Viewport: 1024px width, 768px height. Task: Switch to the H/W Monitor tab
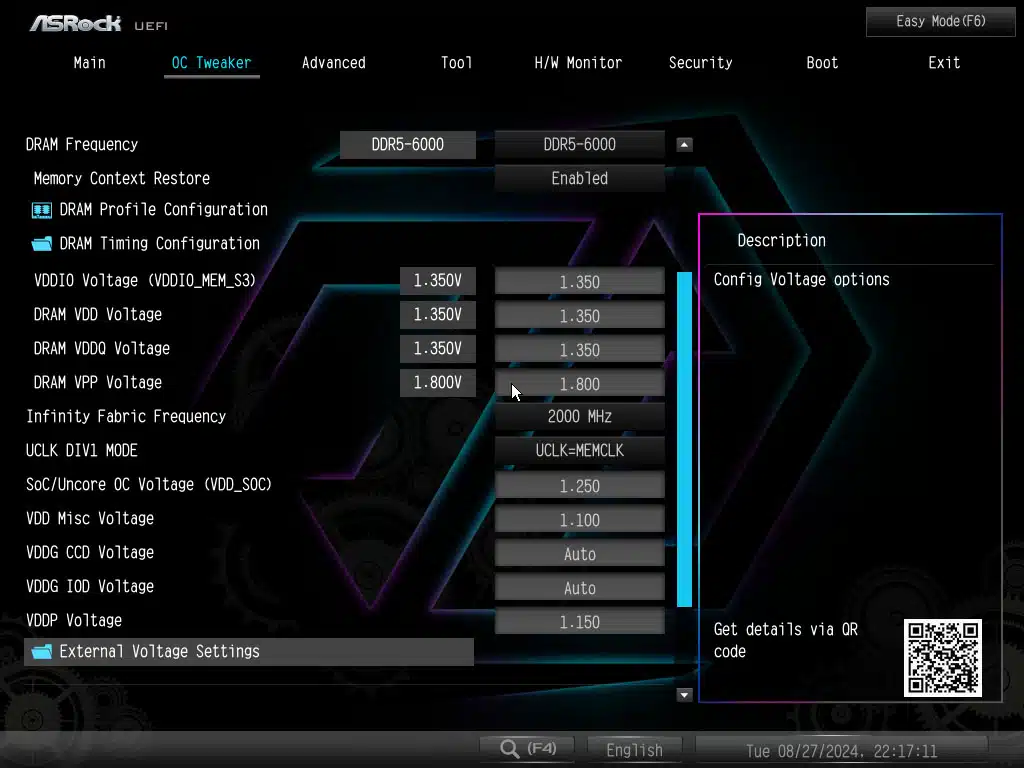[578, 63]
